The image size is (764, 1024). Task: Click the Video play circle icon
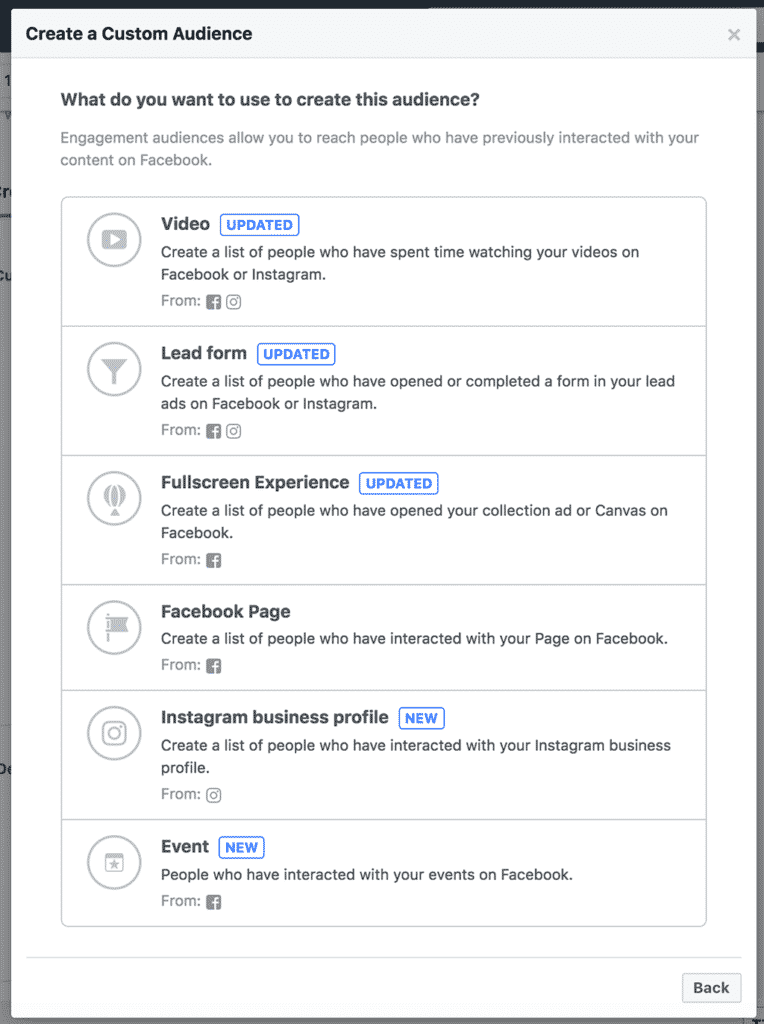pyautogui.click(x=113, y=240)
